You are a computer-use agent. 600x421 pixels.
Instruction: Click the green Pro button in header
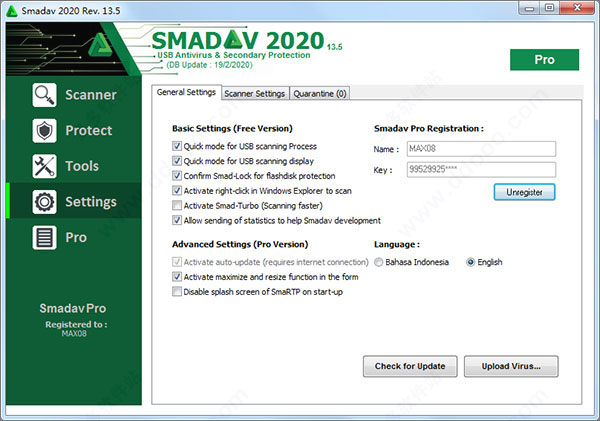click(x=544, y=60)
